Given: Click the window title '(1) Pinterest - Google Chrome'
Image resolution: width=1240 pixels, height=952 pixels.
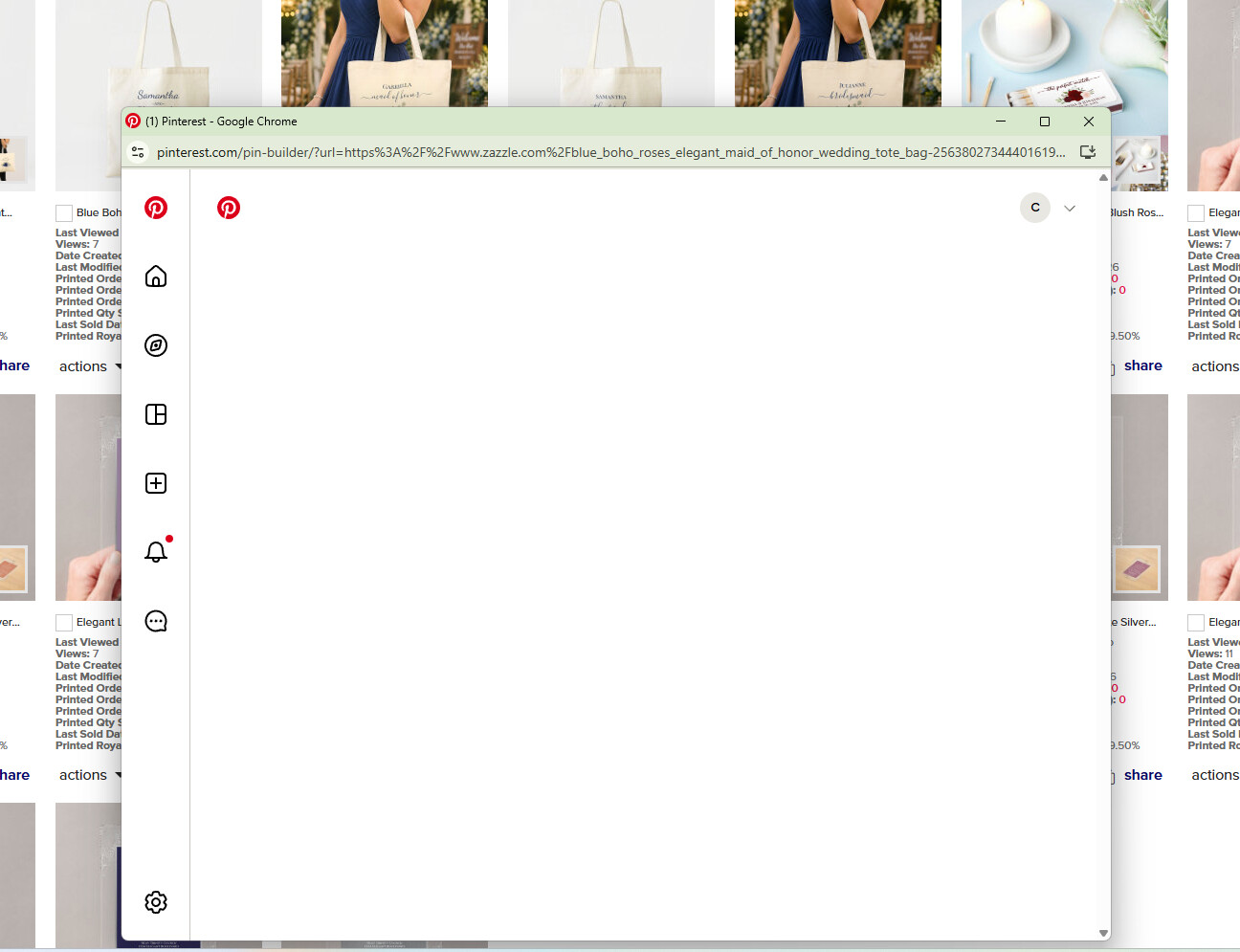Looking at the screenshot, I should 221,122.
